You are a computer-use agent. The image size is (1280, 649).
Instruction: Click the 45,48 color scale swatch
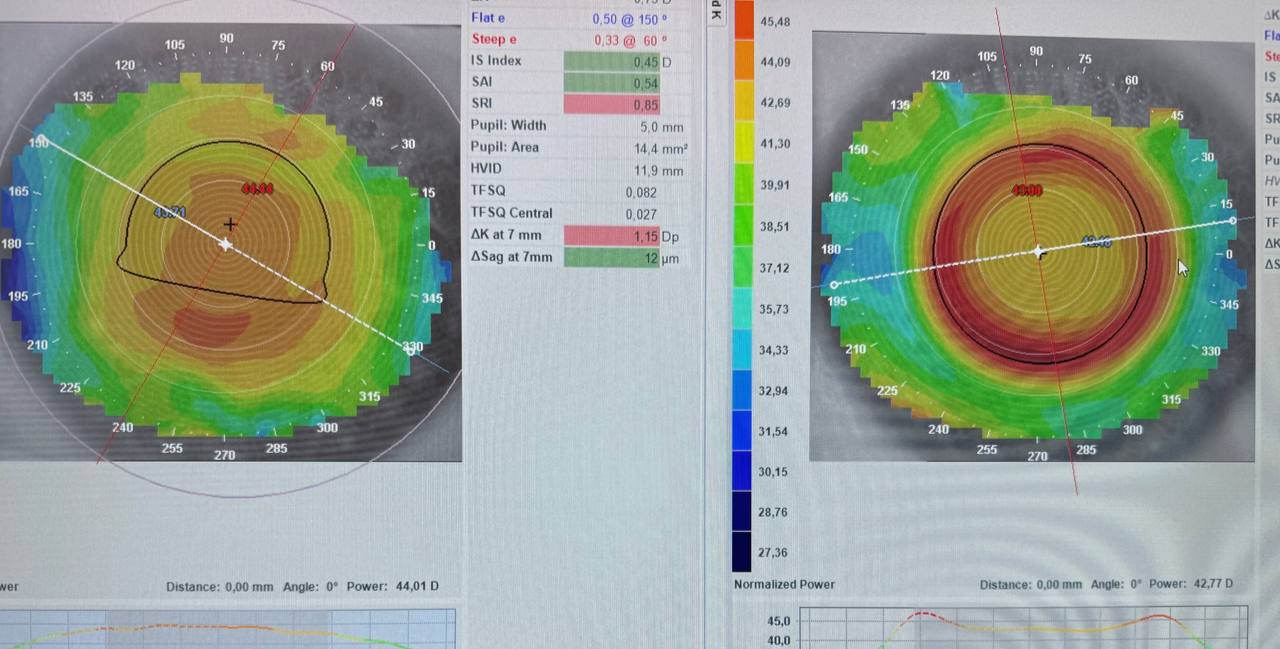pyautogui.click(x=743, y=21)
